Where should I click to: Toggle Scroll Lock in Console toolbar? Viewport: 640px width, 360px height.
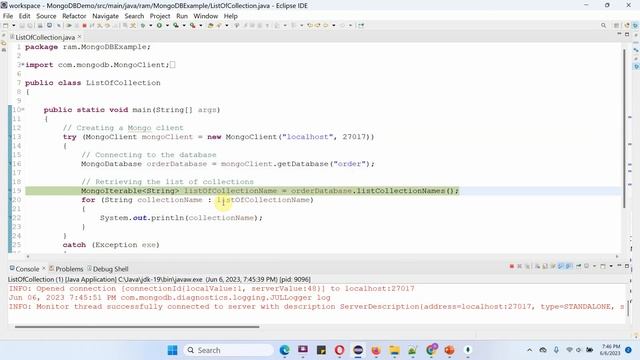coord(545,266)
